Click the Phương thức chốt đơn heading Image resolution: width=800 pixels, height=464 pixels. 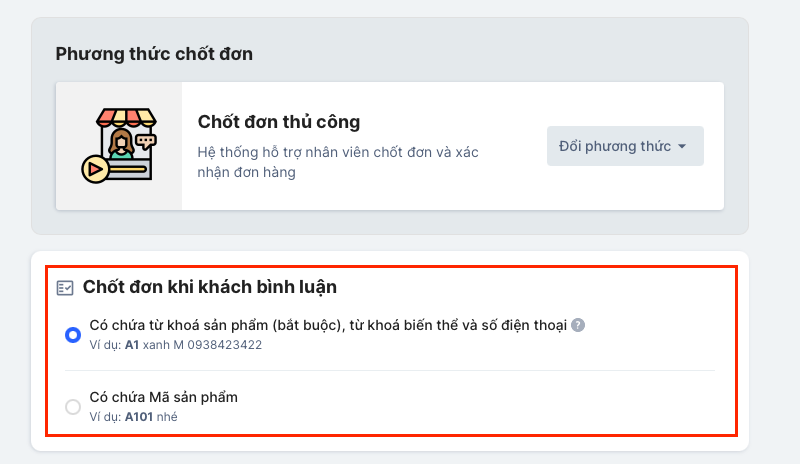pos(154,54)
